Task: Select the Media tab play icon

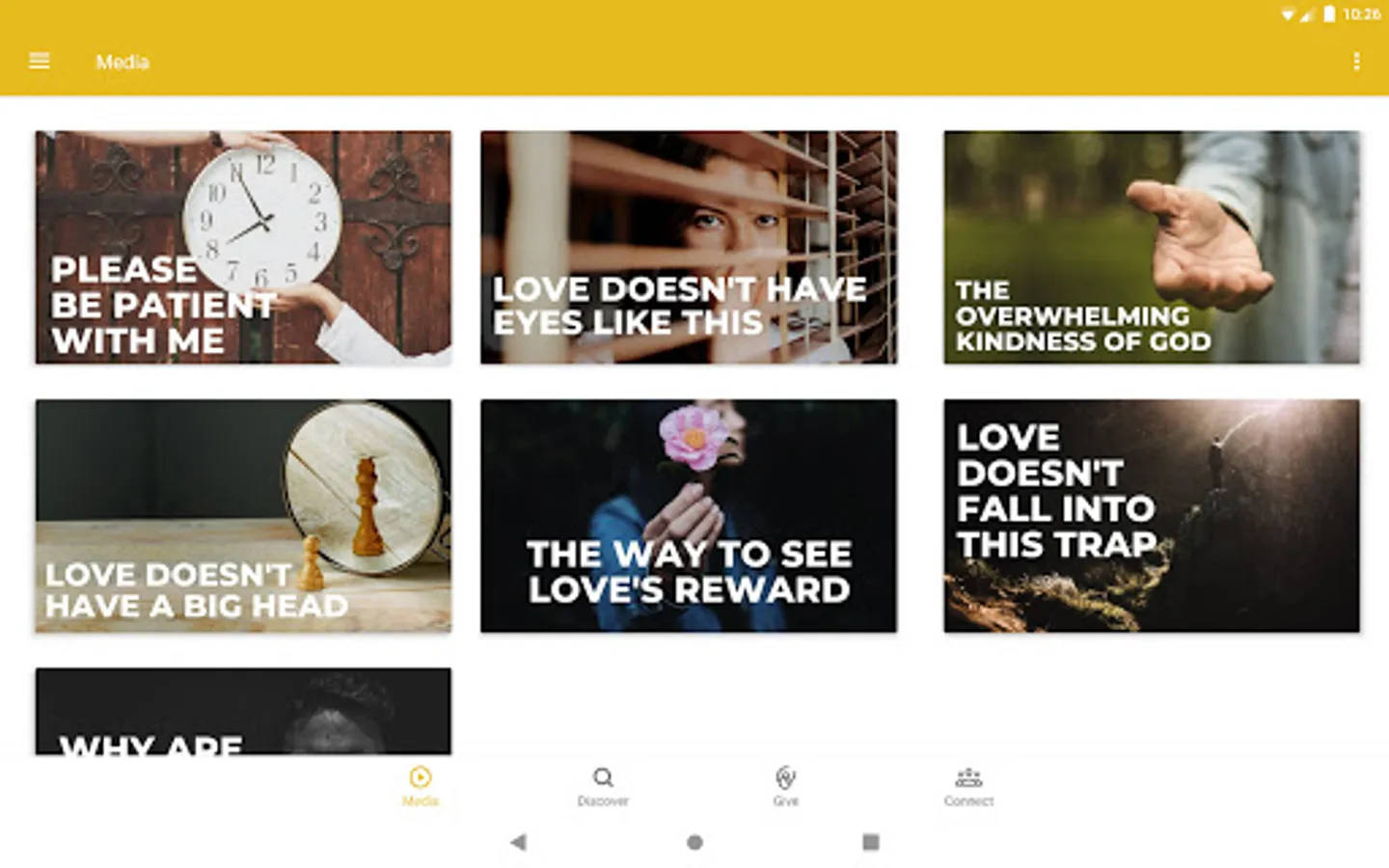Action: (x=420, y=776)
